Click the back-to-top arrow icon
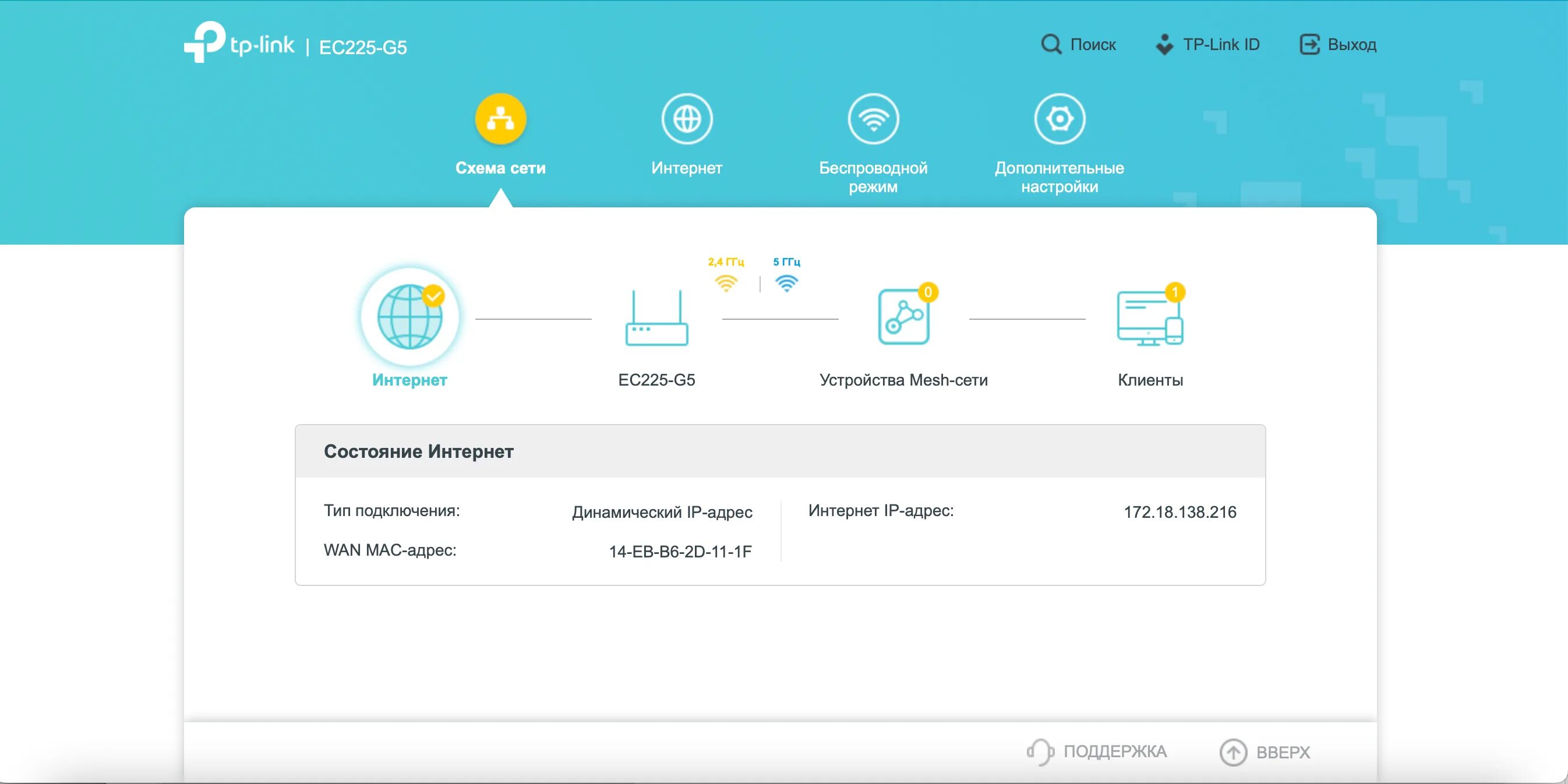 tap(1233, 753)
